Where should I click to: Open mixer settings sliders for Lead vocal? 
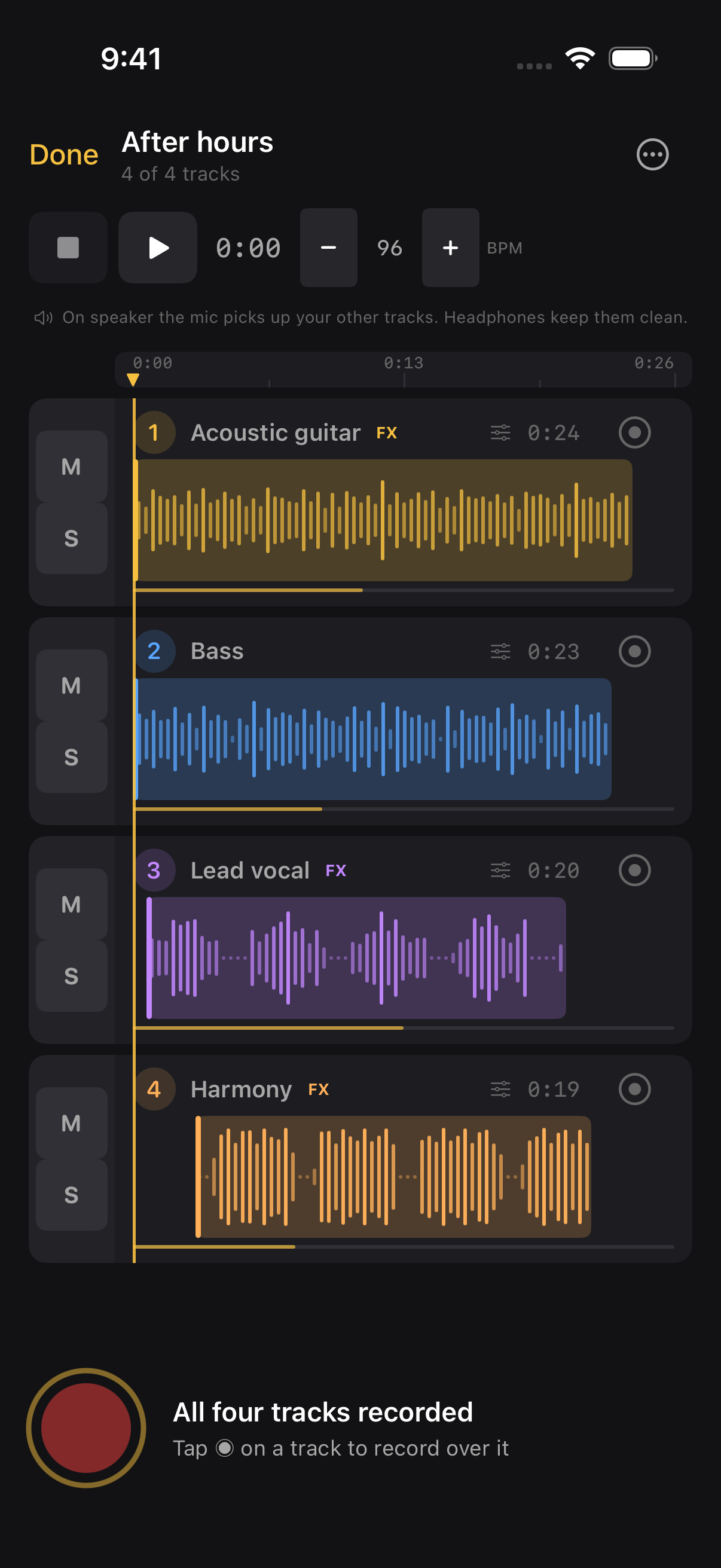pyautogui.click(x=500, y=871)
